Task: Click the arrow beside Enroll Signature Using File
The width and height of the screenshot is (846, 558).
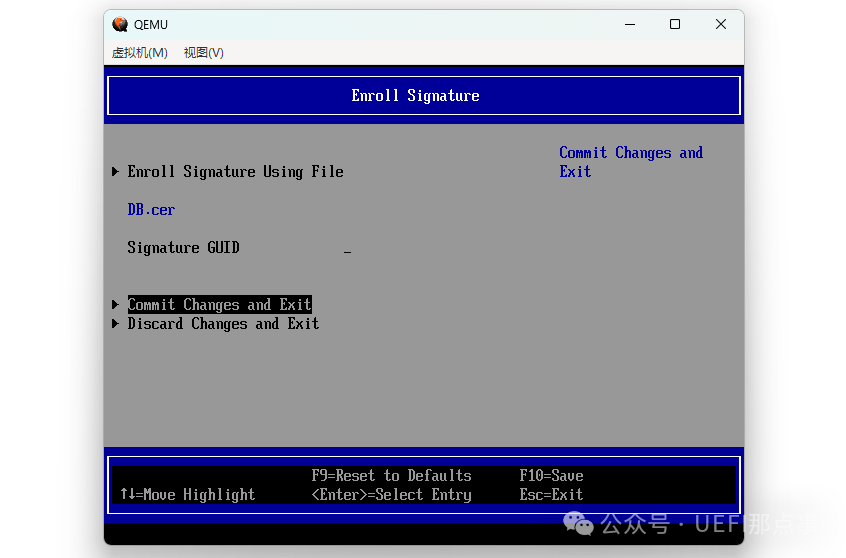Action: tap(116, 172)
